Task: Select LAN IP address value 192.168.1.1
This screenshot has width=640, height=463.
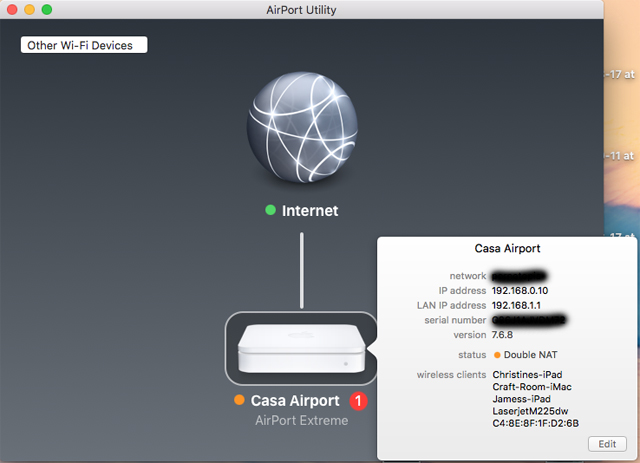Action: [x=516, y=305]
